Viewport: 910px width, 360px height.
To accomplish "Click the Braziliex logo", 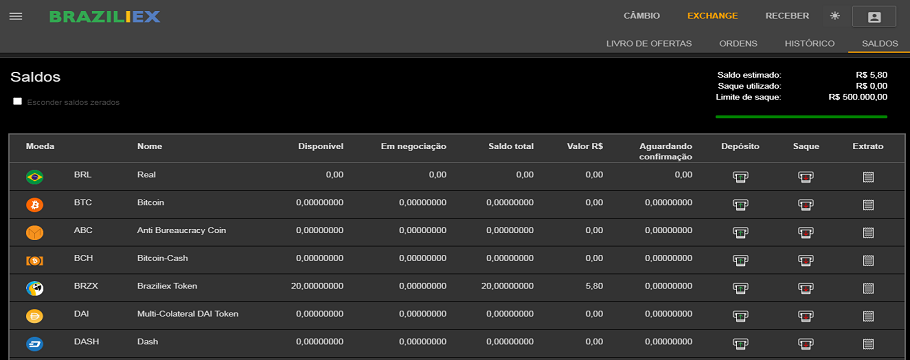I will [104, 16].
